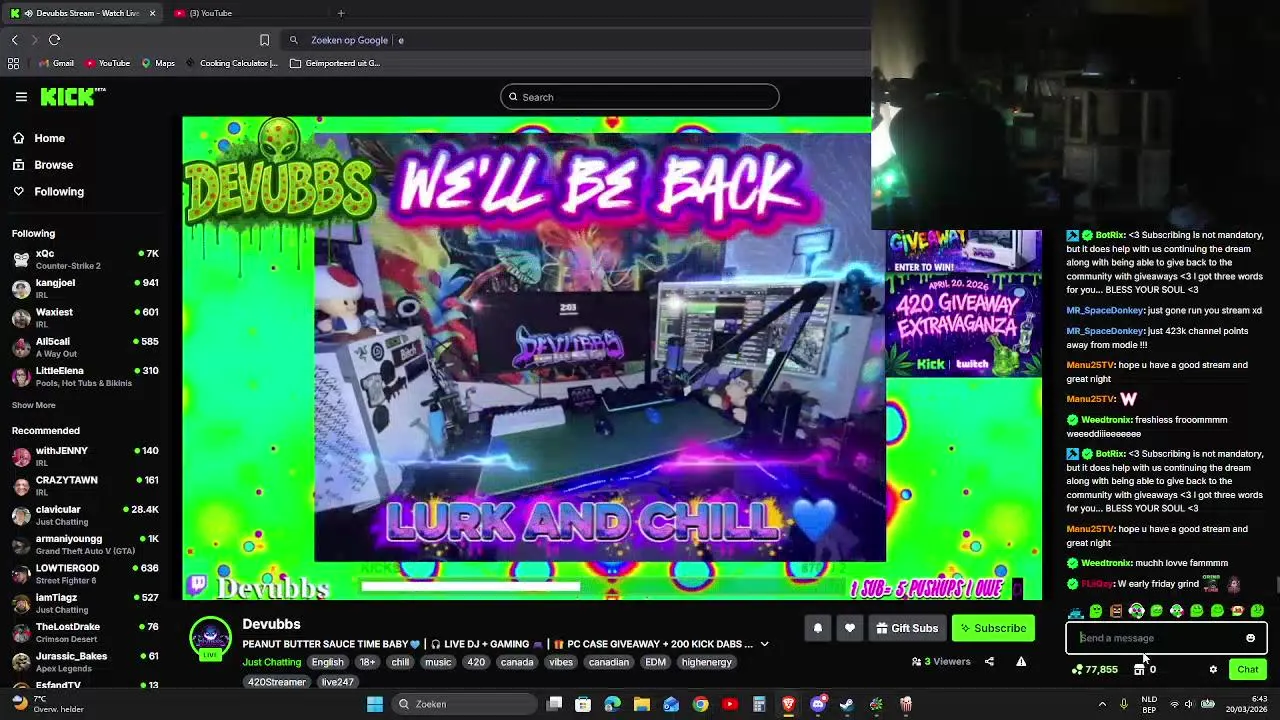Viewport: 1280px width, 720px height.
Task: Show hidden system tray icons
Action: 1103,704
